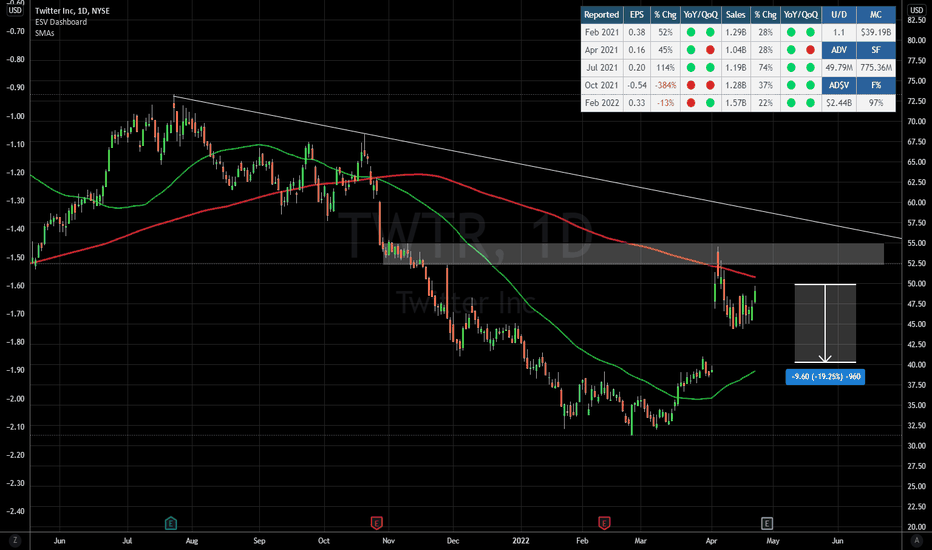Click the 49.79M ADV value
The height and width of the screenshot is (550, 932).
pos(839,68)
